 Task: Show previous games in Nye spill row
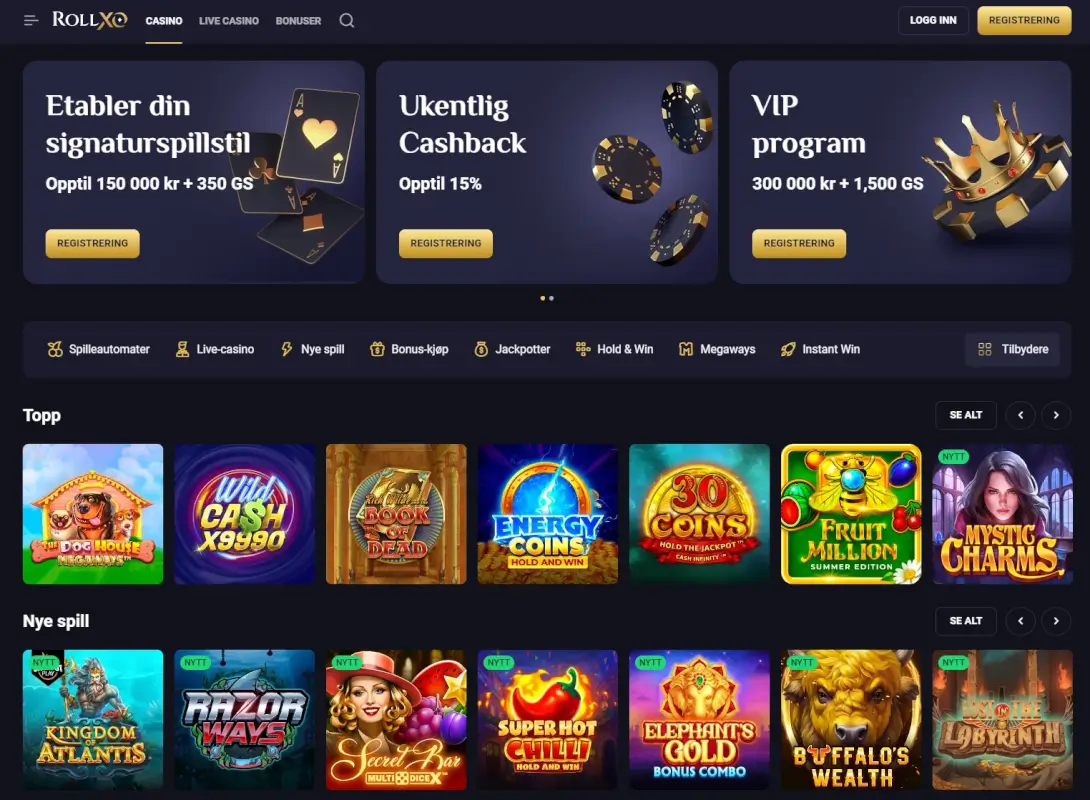click(1020, 621)
